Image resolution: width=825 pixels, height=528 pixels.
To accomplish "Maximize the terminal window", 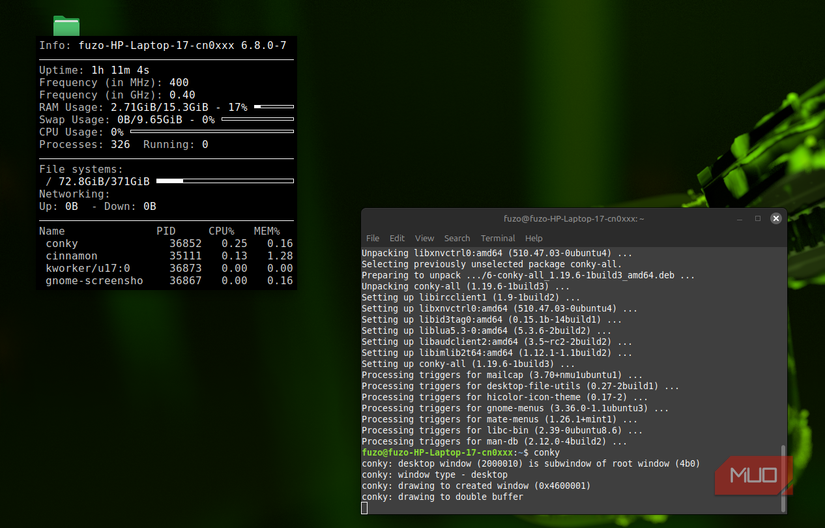I will pyautogui.click(x=757, y=218).
